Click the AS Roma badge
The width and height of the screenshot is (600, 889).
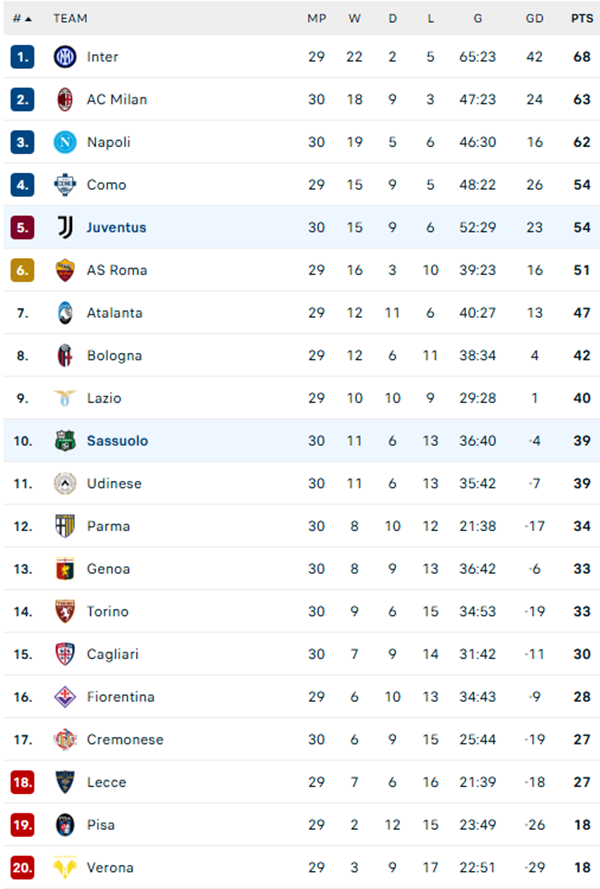64,270
